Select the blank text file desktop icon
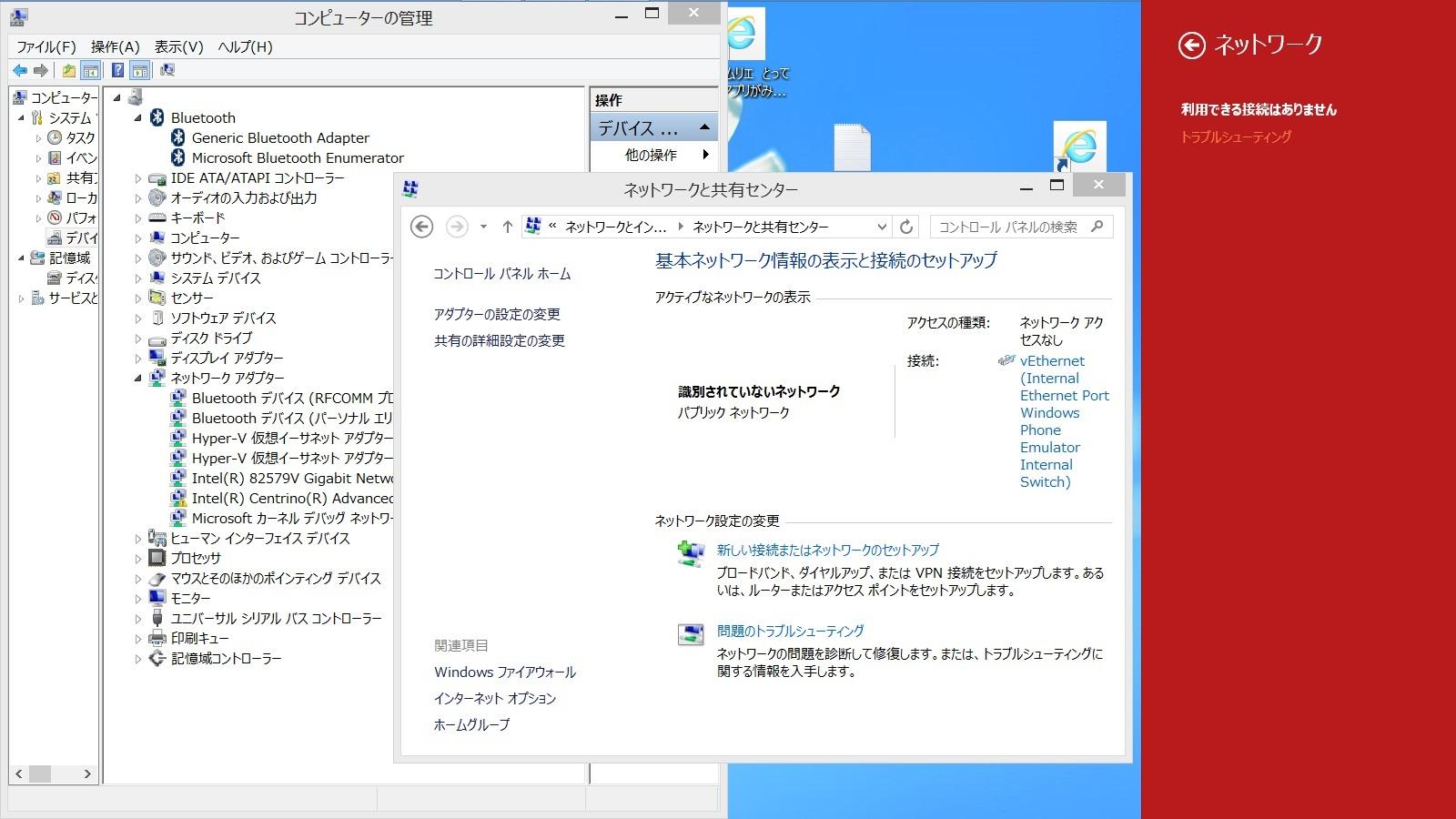The width and height of the screenshot is (1456, 819). pos(852,147)
